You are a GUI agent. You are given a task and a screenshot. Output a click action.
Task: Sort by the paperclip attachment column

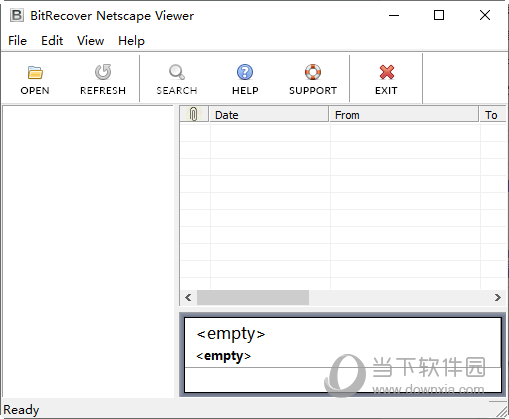194,114
